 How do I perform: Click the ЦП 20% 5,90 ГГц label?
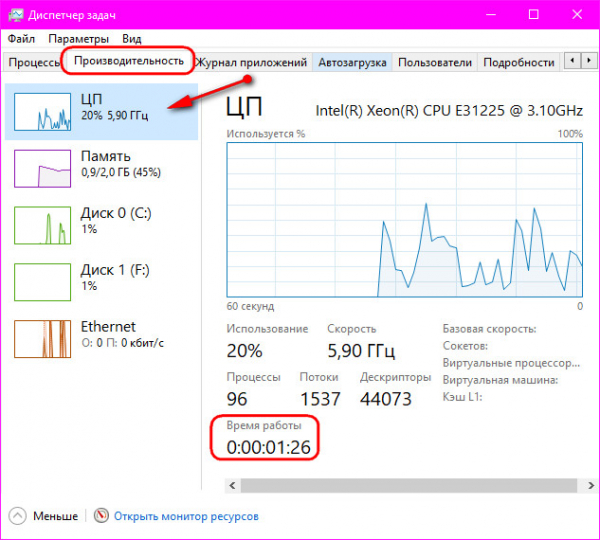(x=114, y=107)
